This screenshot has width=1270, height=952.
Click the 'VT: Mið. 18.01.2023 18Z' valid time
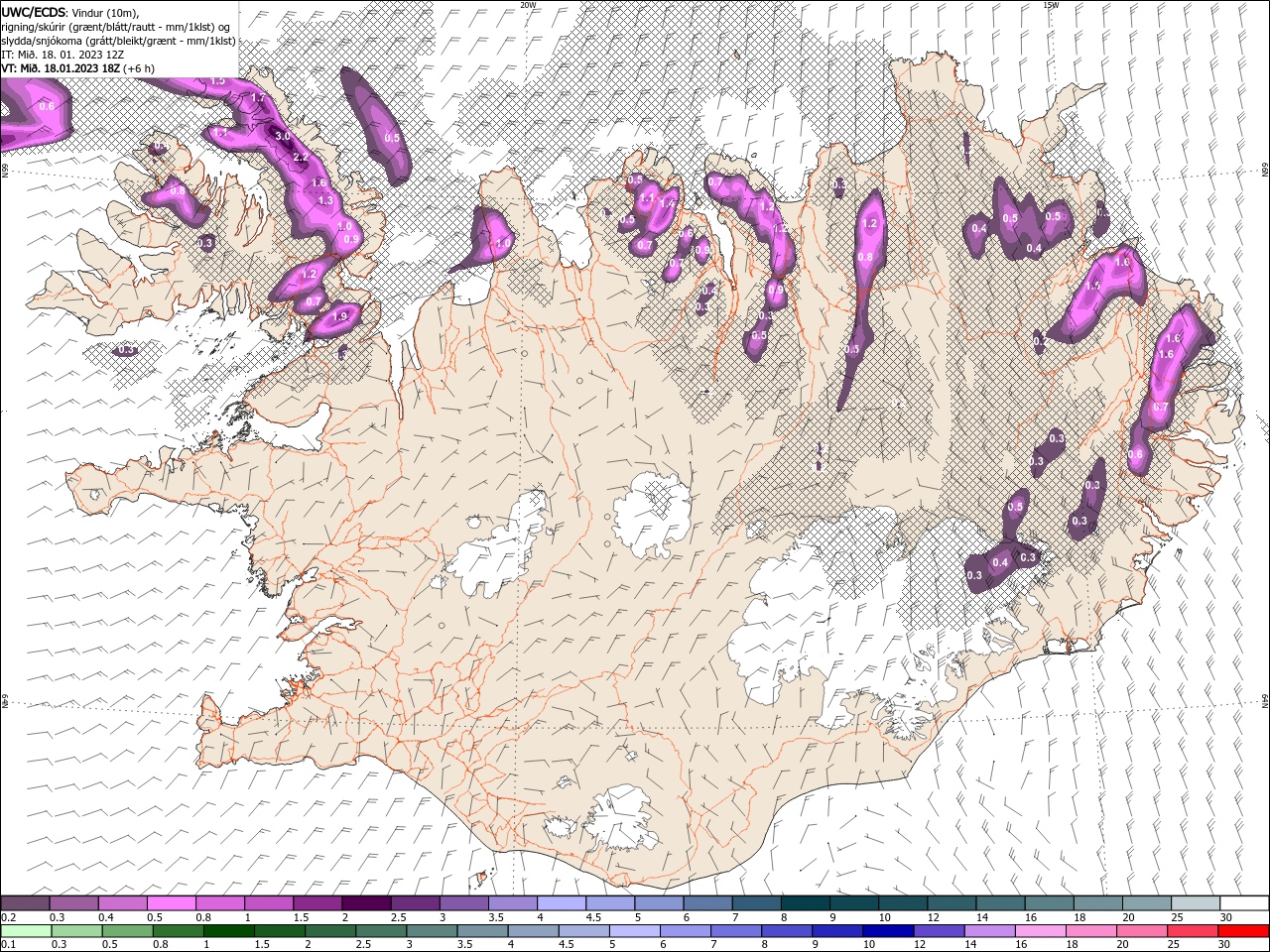(61, 68)
